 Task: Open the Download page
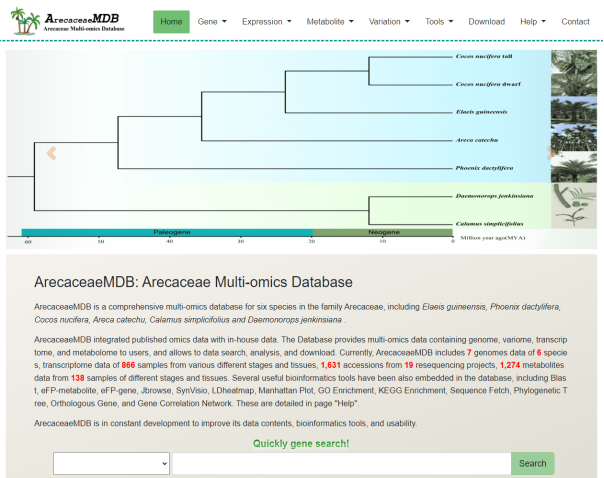coord(487,22)
